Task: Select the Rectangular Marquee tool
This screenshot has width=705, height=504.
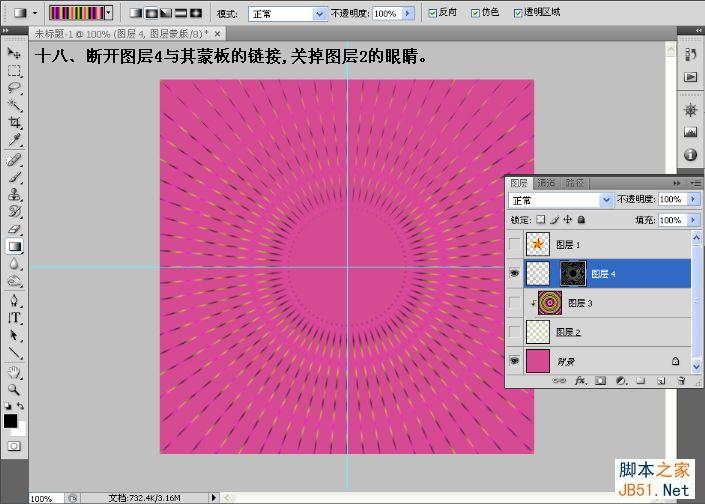Action: coord(14,71)
